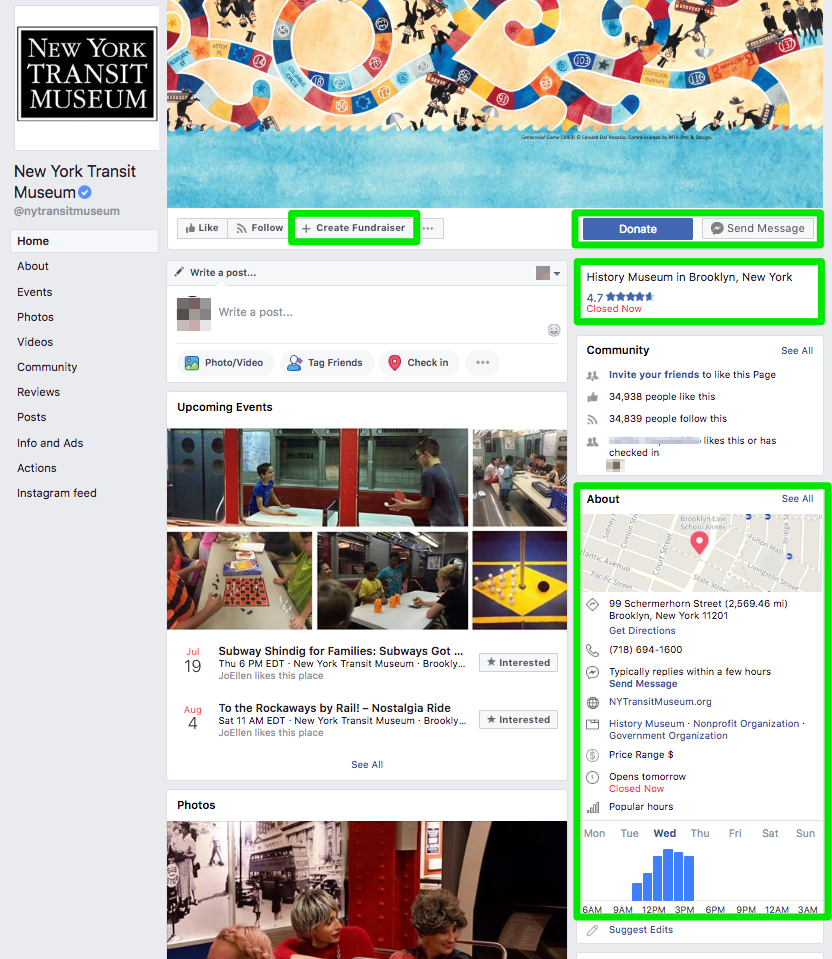
Task: Click See All in the About panel
Action: (x=797, y=498)
